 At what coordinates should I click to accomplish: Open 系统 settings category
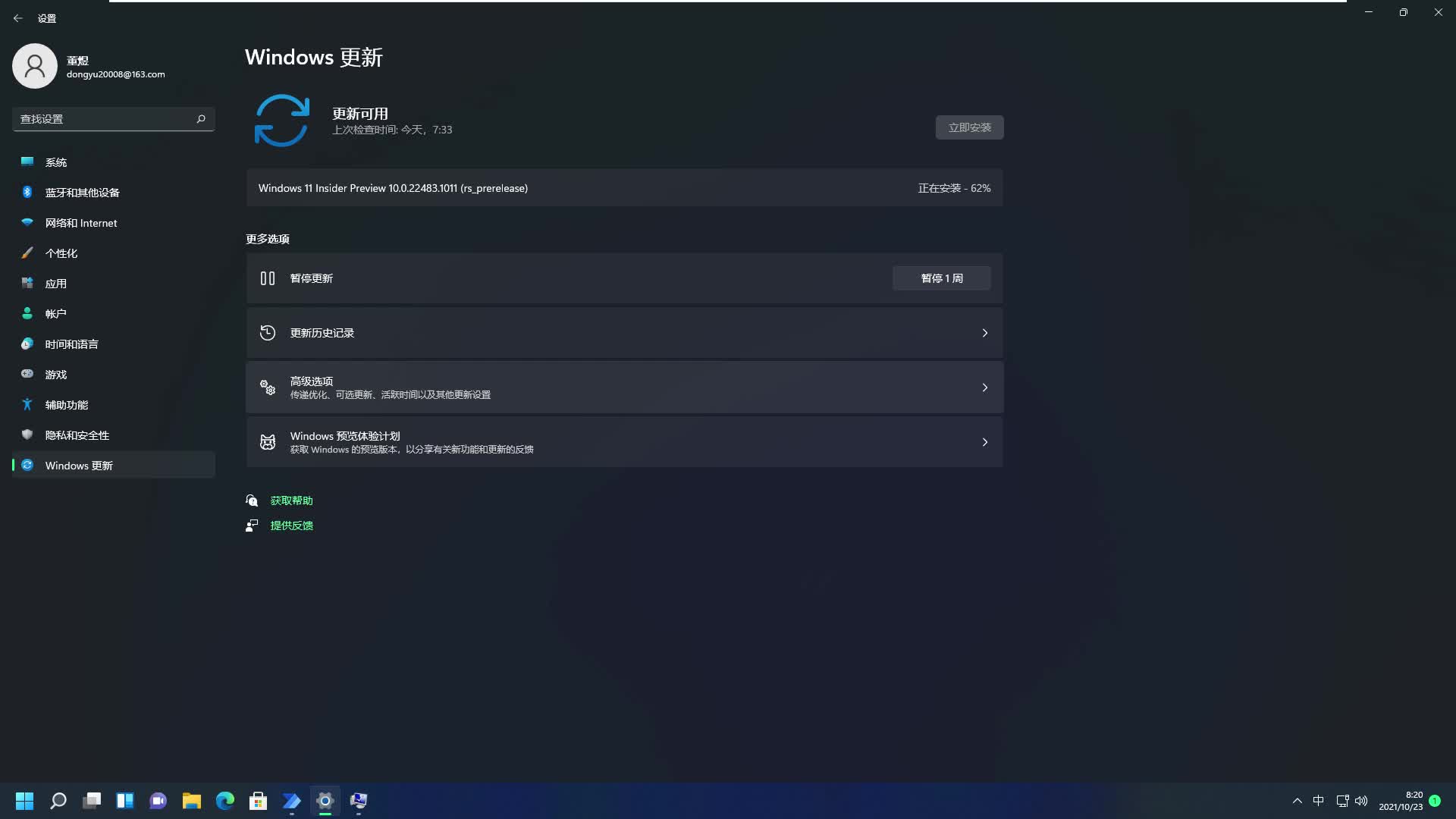pyautogui.click(x=114, y=162)
